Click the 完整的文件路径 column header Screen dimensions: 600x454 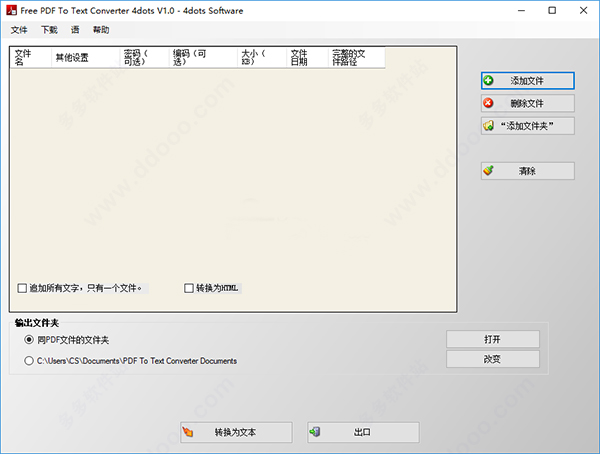click(357, 58)
